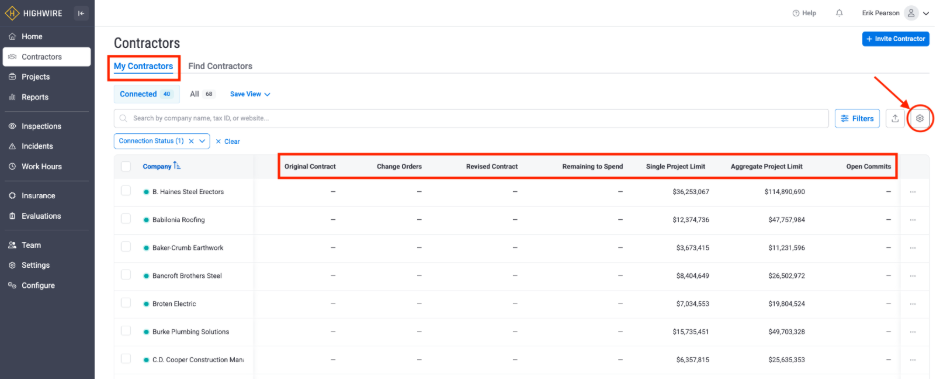
Task: Click the $36,253,067 single project limit value
Action: 691,192
